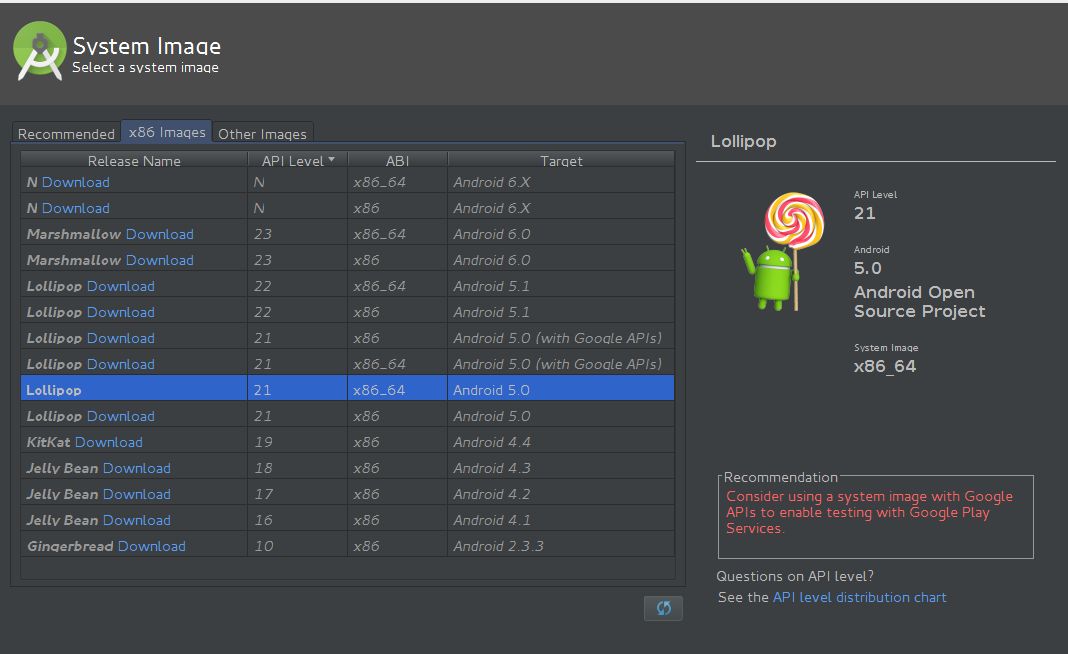Select the highlighted Lollipop x86_64 Android 5.0 row
This screenshot has height=654, width=1068.
[x=347, y=390]
